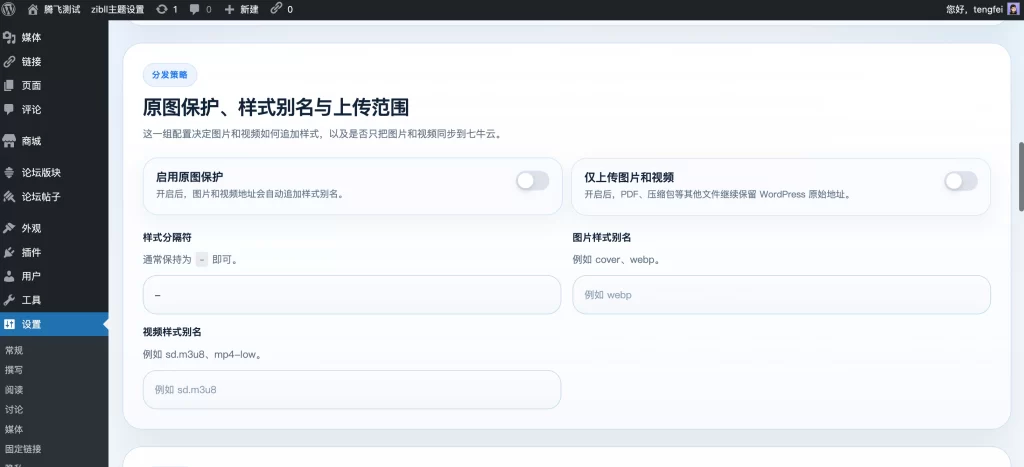Click the 仅上传图片和视频 label text

point(629,177)
